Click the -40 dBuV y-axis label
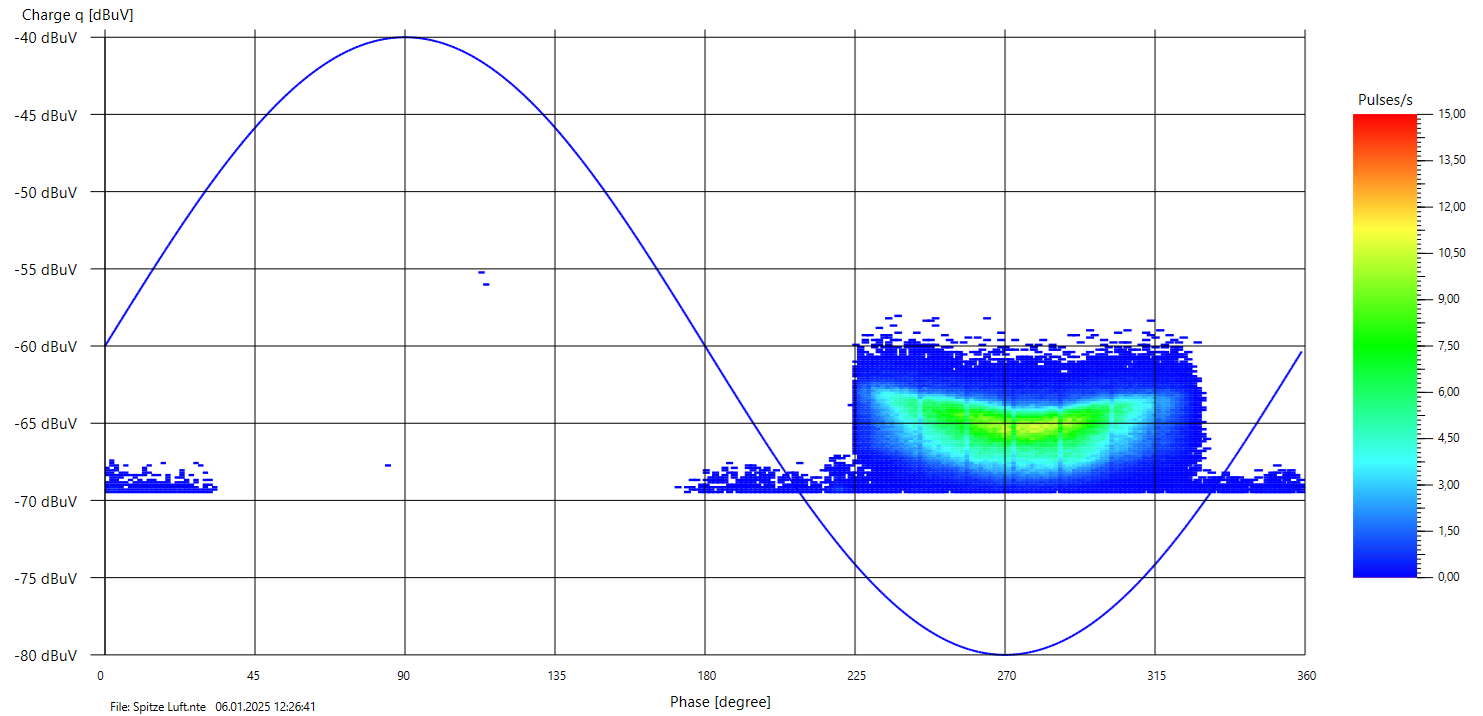Image resolution: width=1483 pixels, height=716 pixels. point(46,38)
